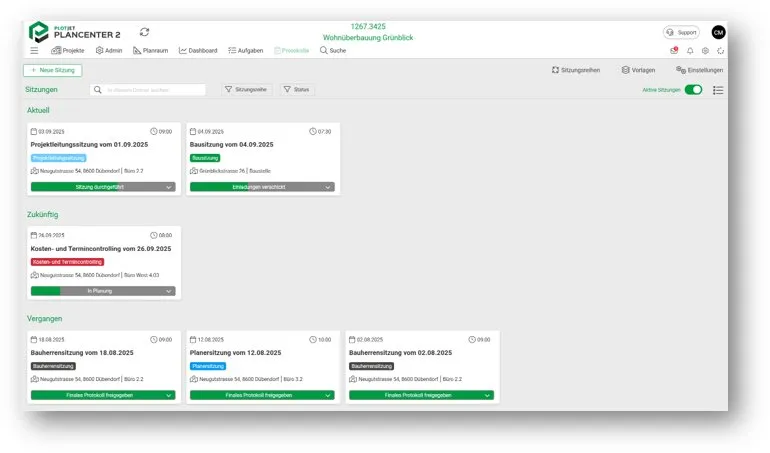Expand 'Einladungen verschickt' status dropdown
This screenshot has width=770, height=453.
[328, 187]
